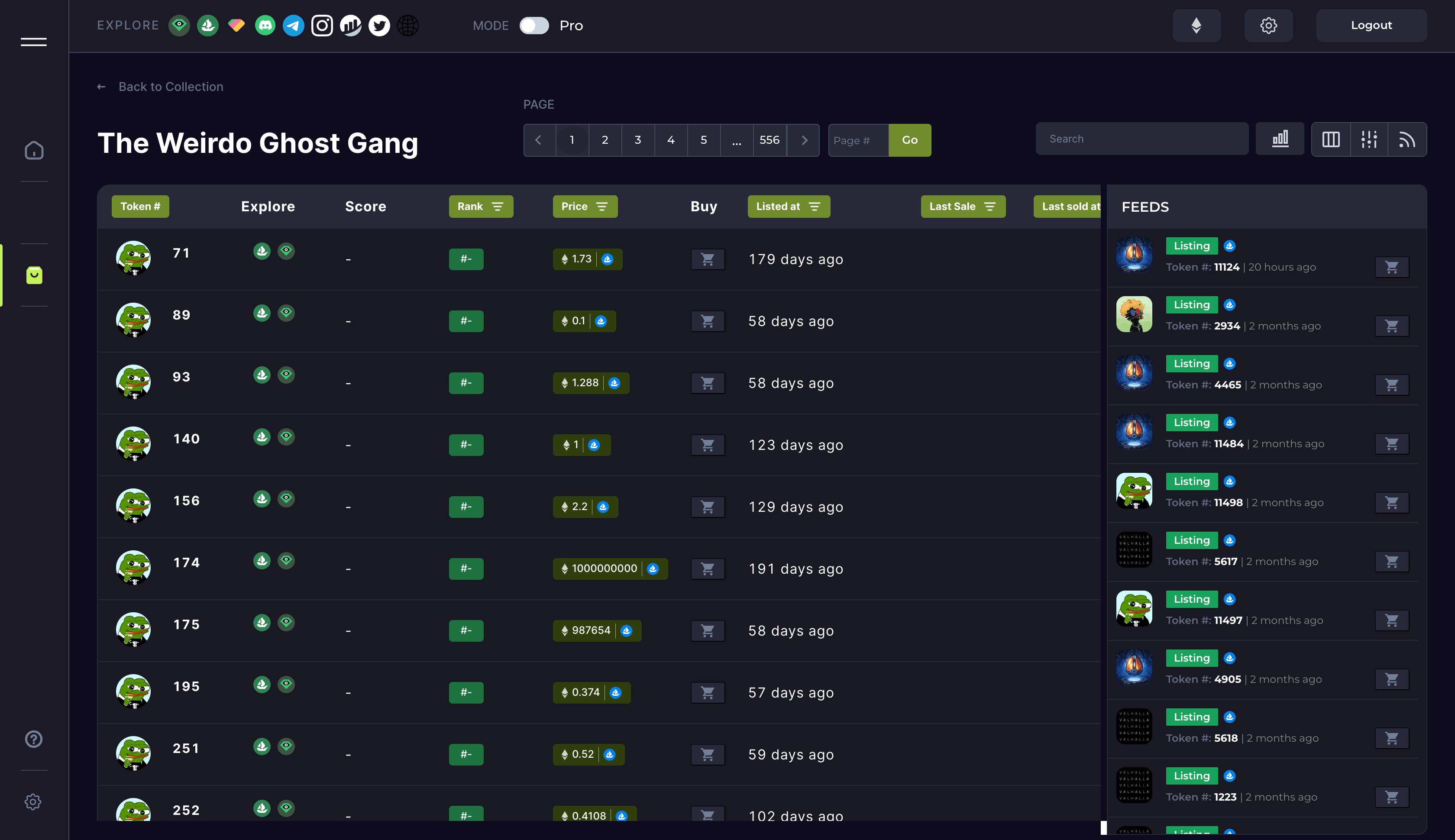The height and width of the screenshot is (840, 1455).
Task: Focus the Page # input field
Action: point(858,140)
